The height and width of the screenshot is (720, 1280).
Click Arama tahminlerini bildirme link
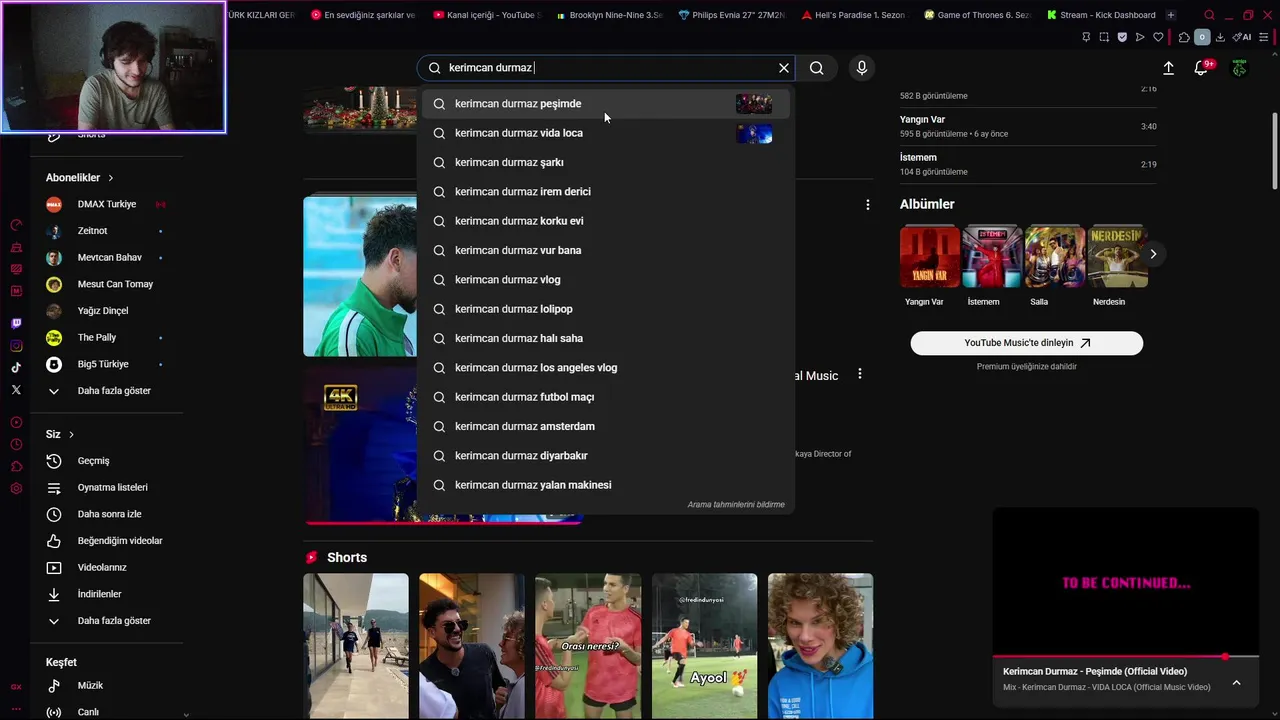736,505
